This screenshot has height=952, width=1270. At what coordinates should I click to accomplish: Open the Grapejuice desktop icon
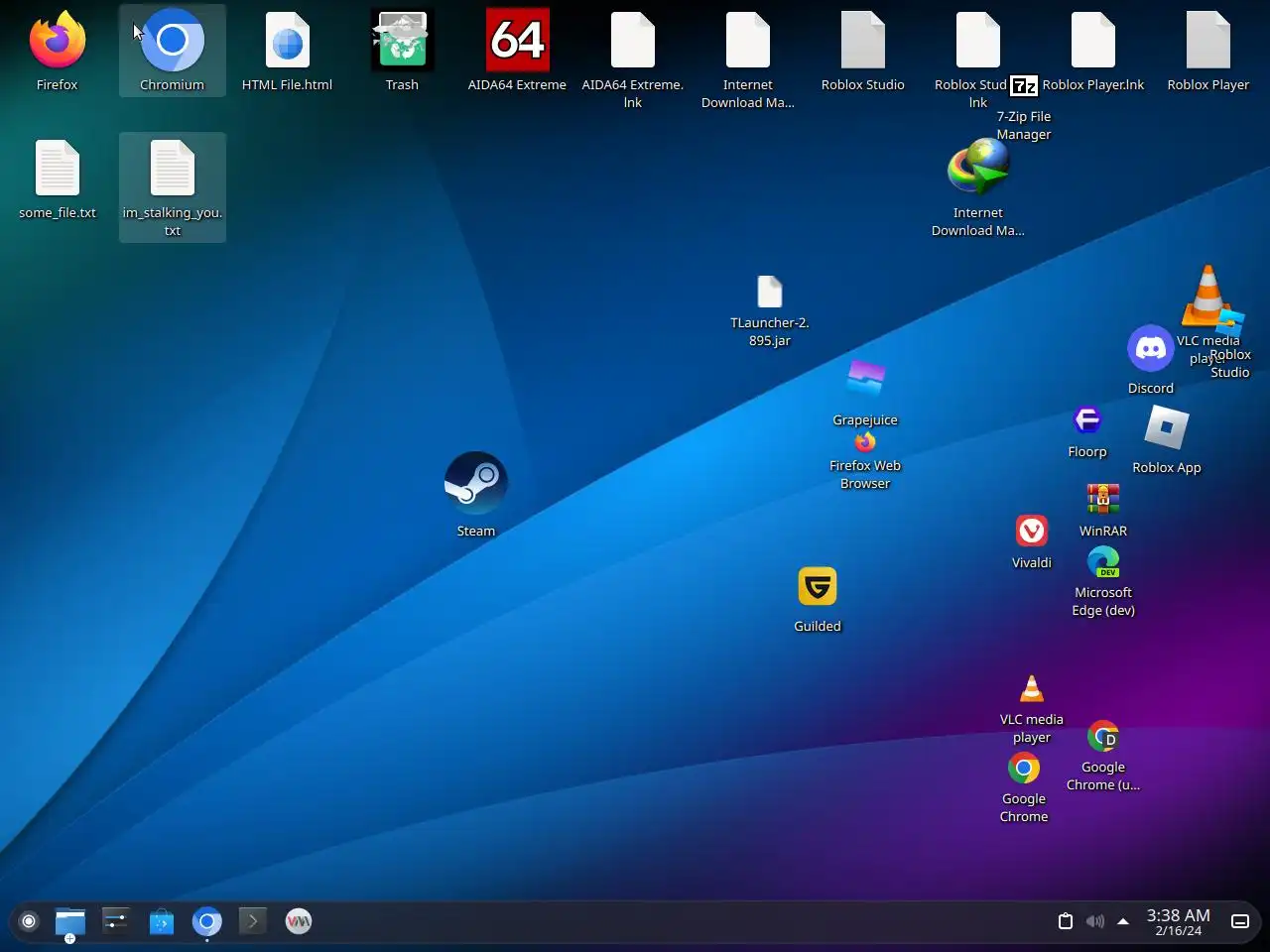tap(865, 379)
